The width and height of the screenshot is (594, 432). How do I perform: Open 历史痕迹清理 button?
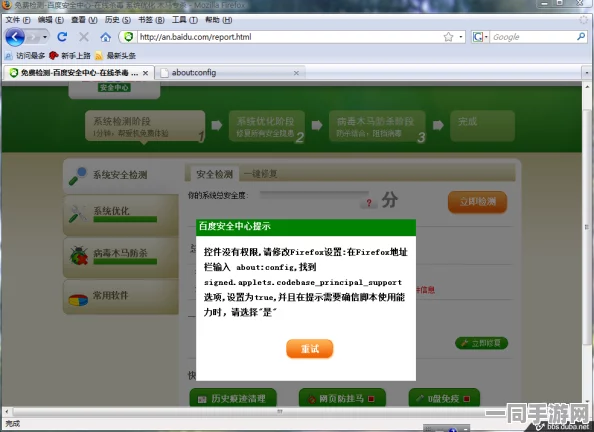coord(233,398)
